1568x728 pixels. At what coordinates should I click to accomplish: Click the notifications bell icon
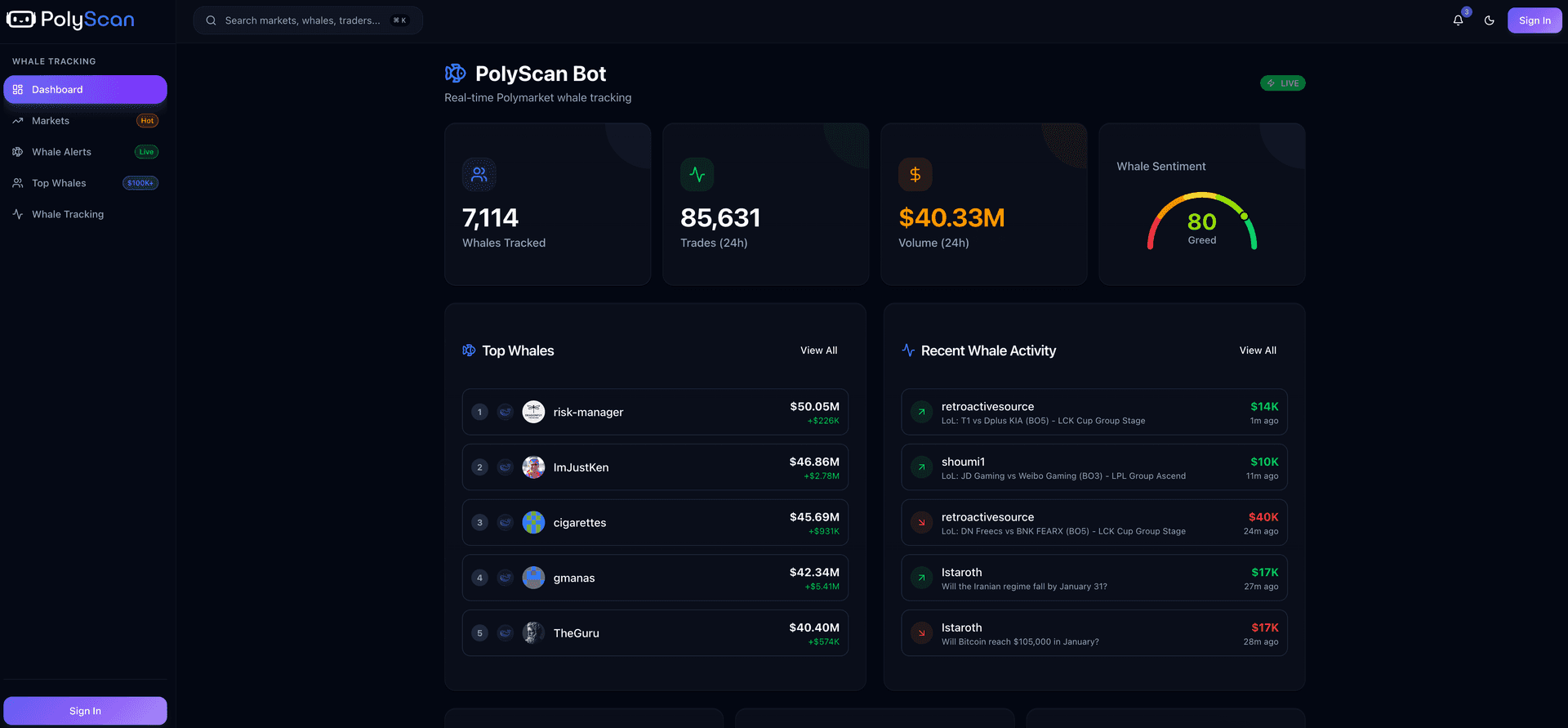(x=1458, y=20)
